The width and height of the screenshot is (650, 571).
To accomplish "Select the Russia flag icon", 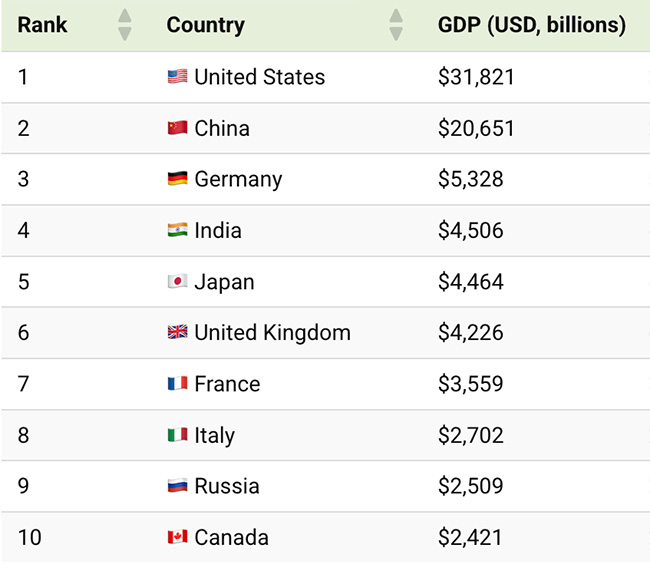I will click(177, 486).
